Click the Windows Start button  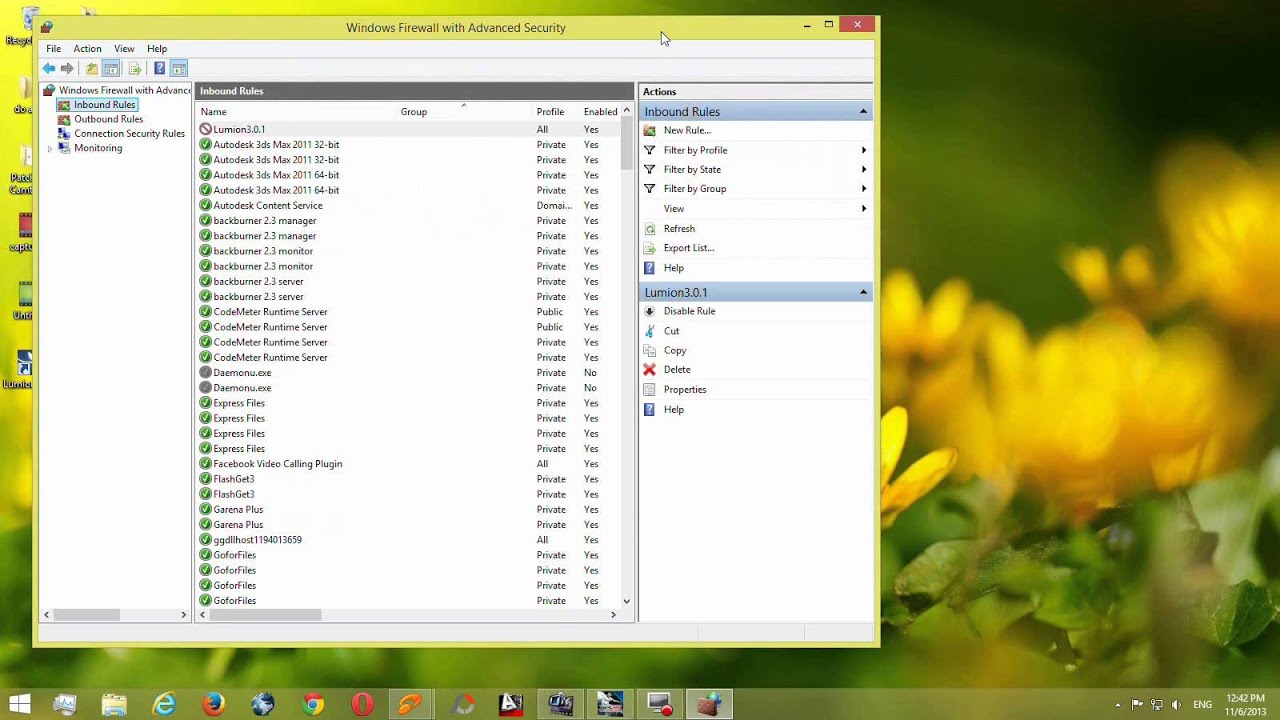pos(19,705)
